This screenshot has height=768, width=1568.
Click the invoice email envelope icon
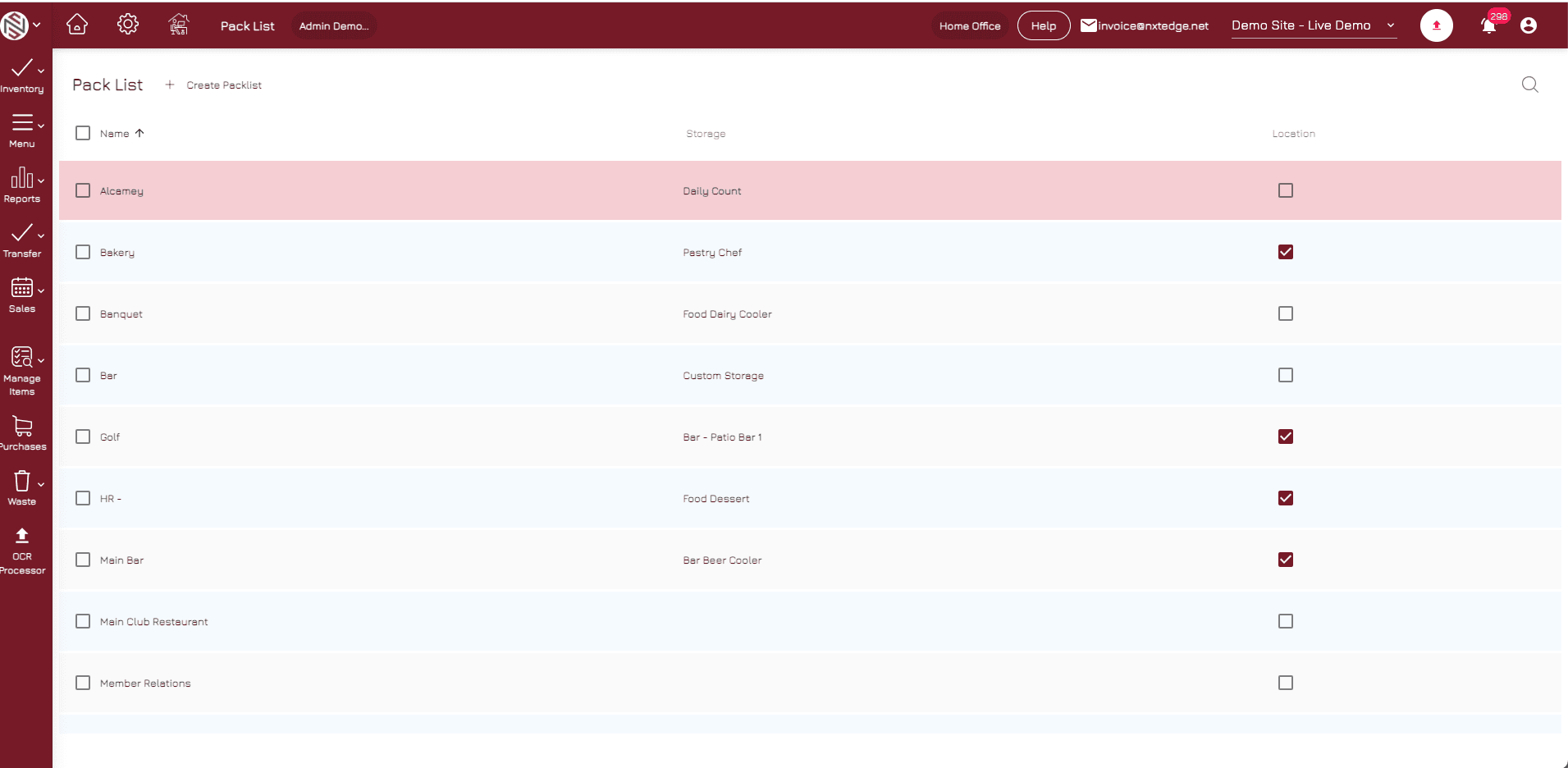pos(1089,25)
